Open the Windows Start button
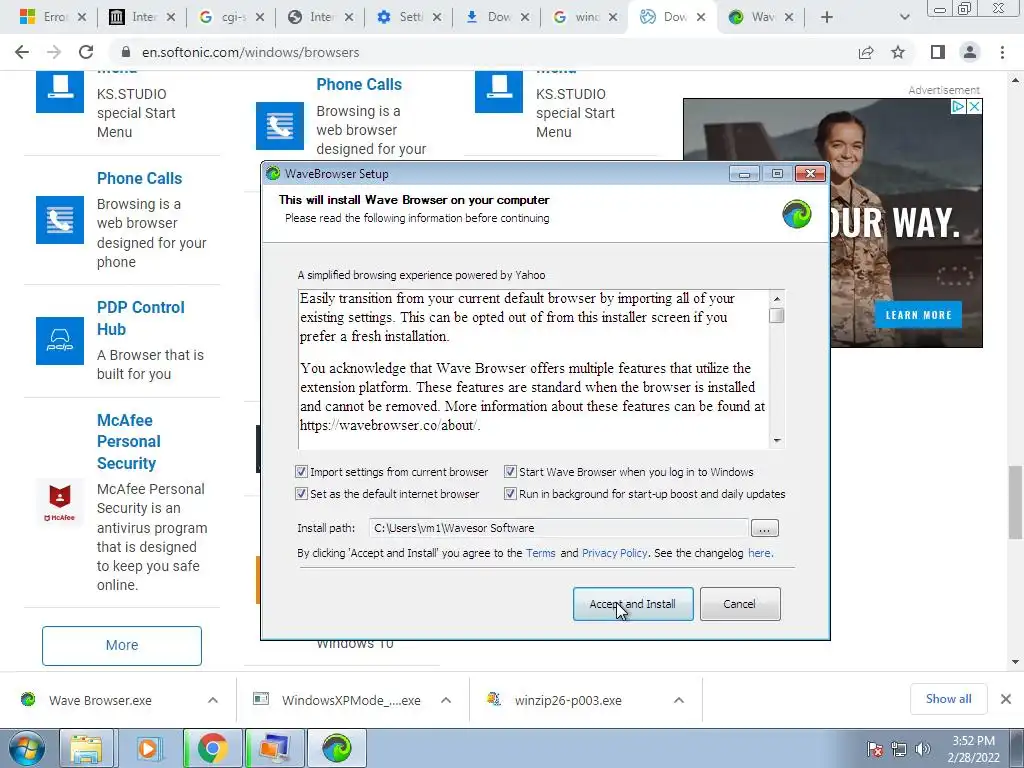1024x768 pixels. [27, 748]
